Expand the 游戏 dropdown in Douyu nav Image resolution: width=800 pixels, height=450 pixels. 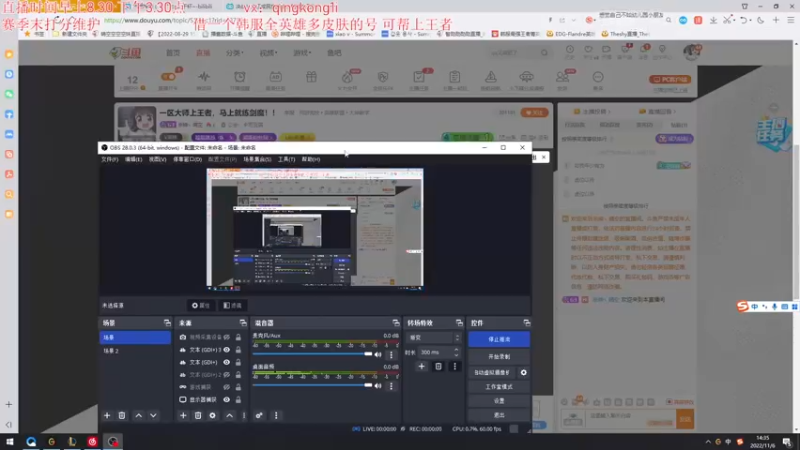pos(302,53)
